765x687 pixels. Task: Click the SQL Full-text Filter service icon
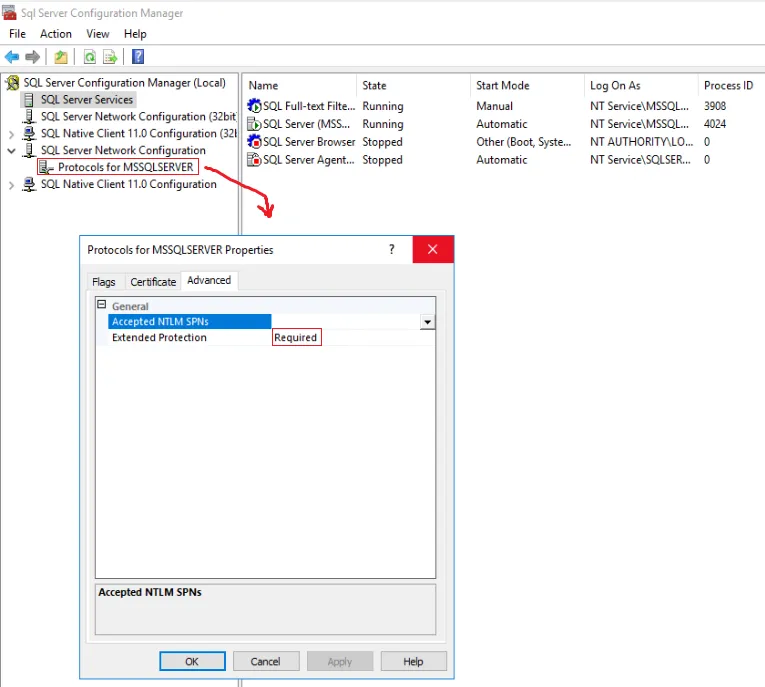pos(254,105)
